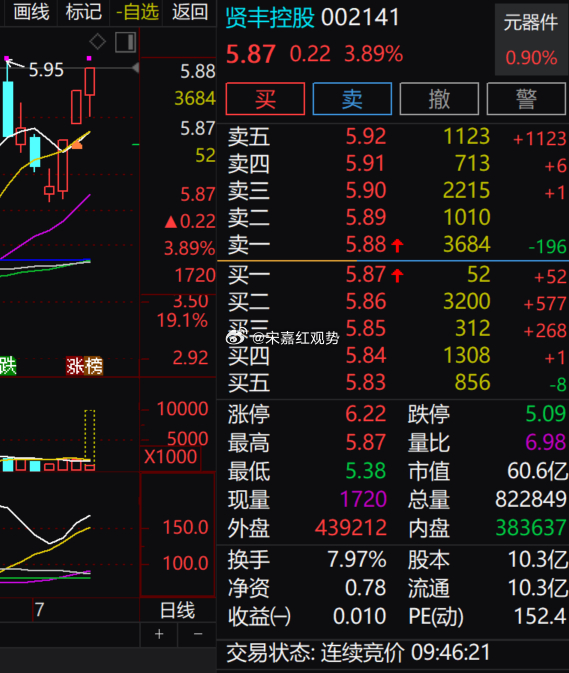Click the 交易状态 连续竞价 status line
Image resolution: width=569 pixels, height=673 pixels.
point(358,653)
